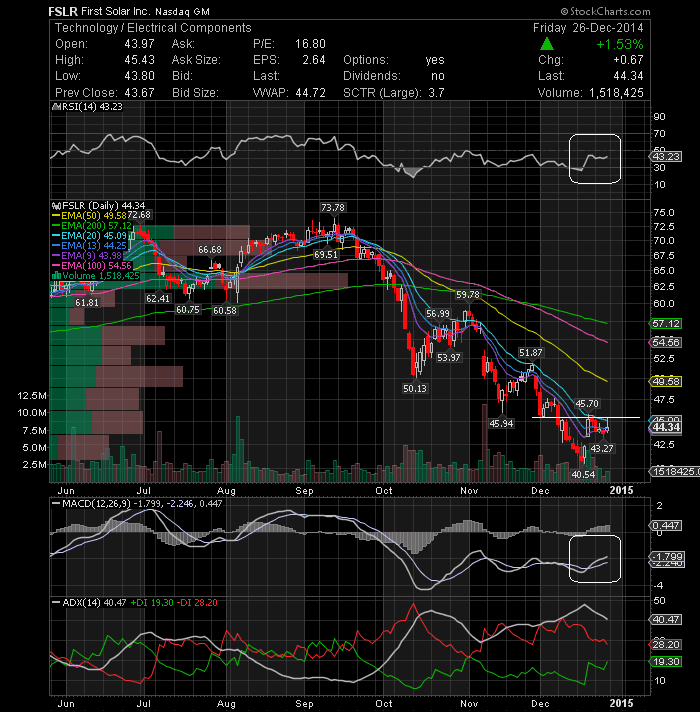Click the 50.13 low price label
The image size is (700, 712).
click(x=414, y=389)
